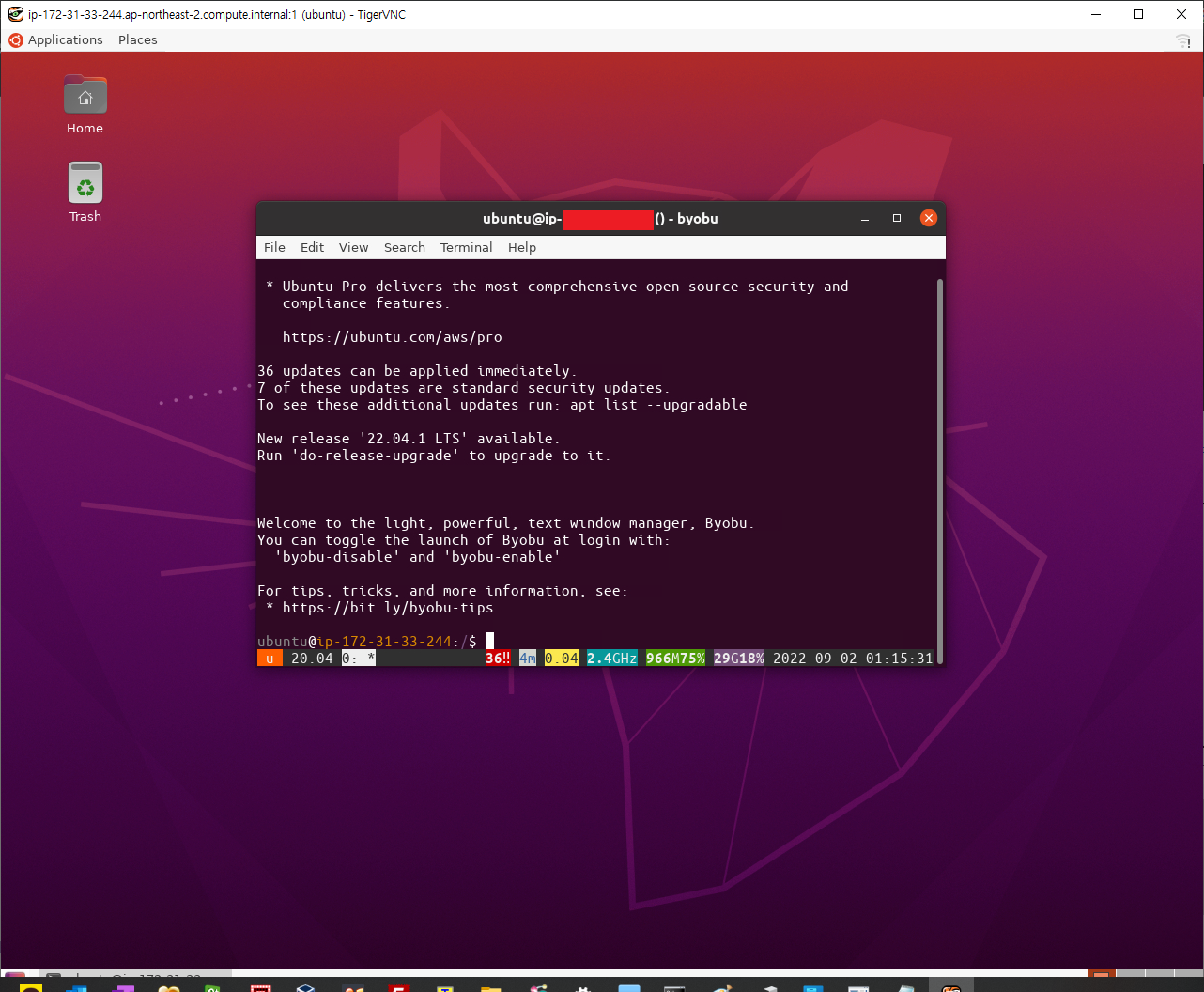Open the terminal Help menu
This screenshot has width=1204, height=992.
click(522, 247)
